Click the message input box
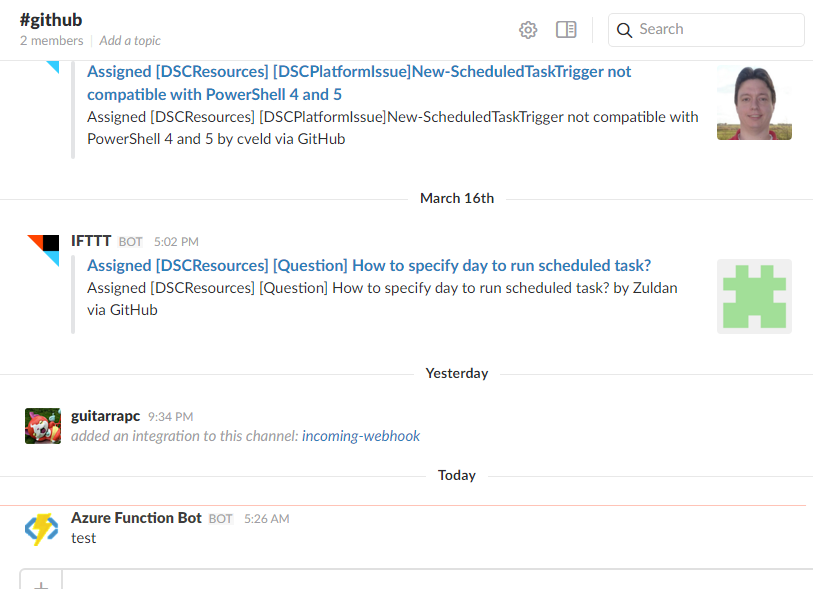Image resolution: width=813 pixels, height=589 pixels. [437, 580]
